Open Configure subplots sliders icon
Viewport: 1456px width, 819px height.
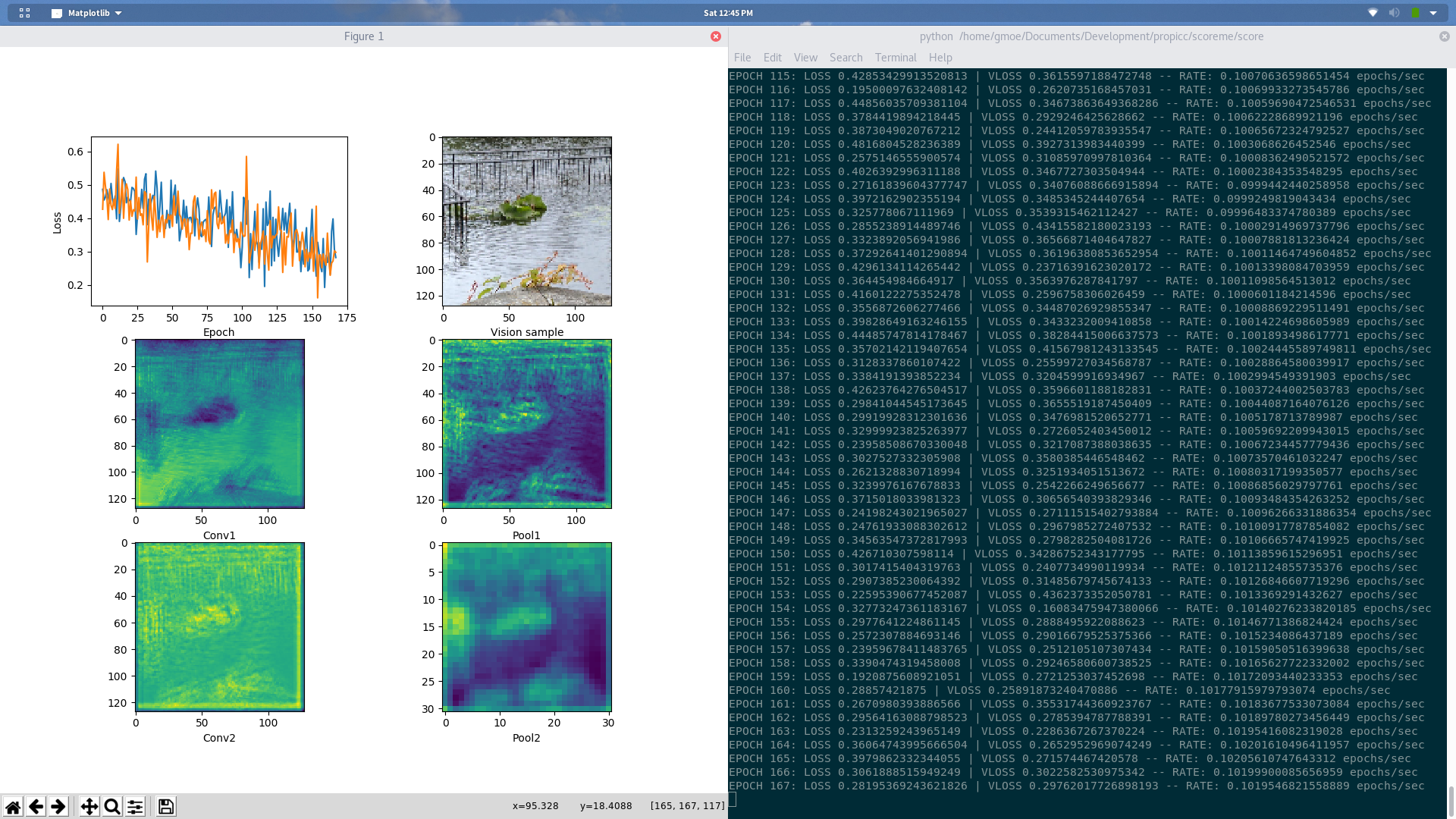click(135, 806)
